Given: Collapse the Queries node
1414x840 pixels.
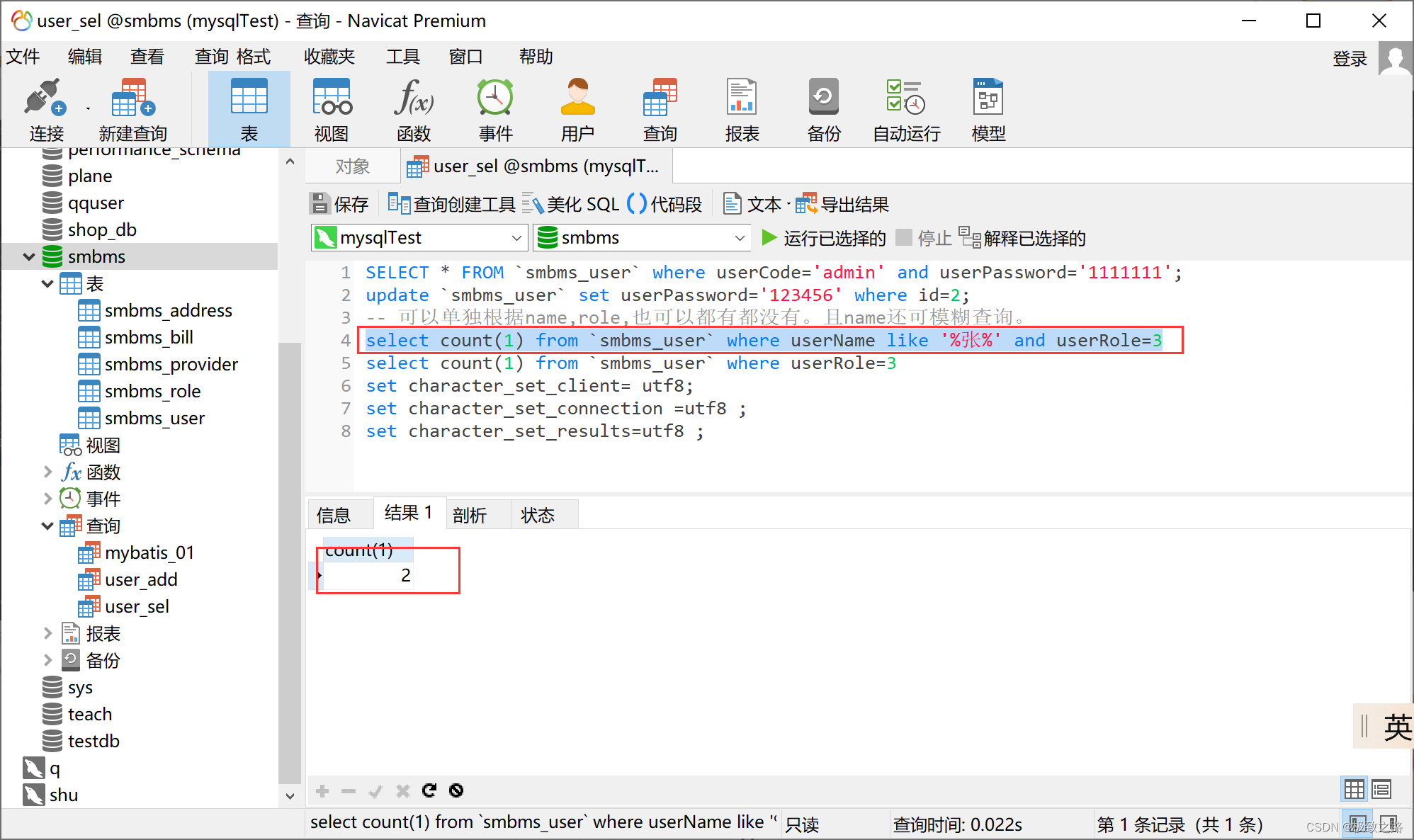Looking at the screenshot, I should (x=47, y=526).
